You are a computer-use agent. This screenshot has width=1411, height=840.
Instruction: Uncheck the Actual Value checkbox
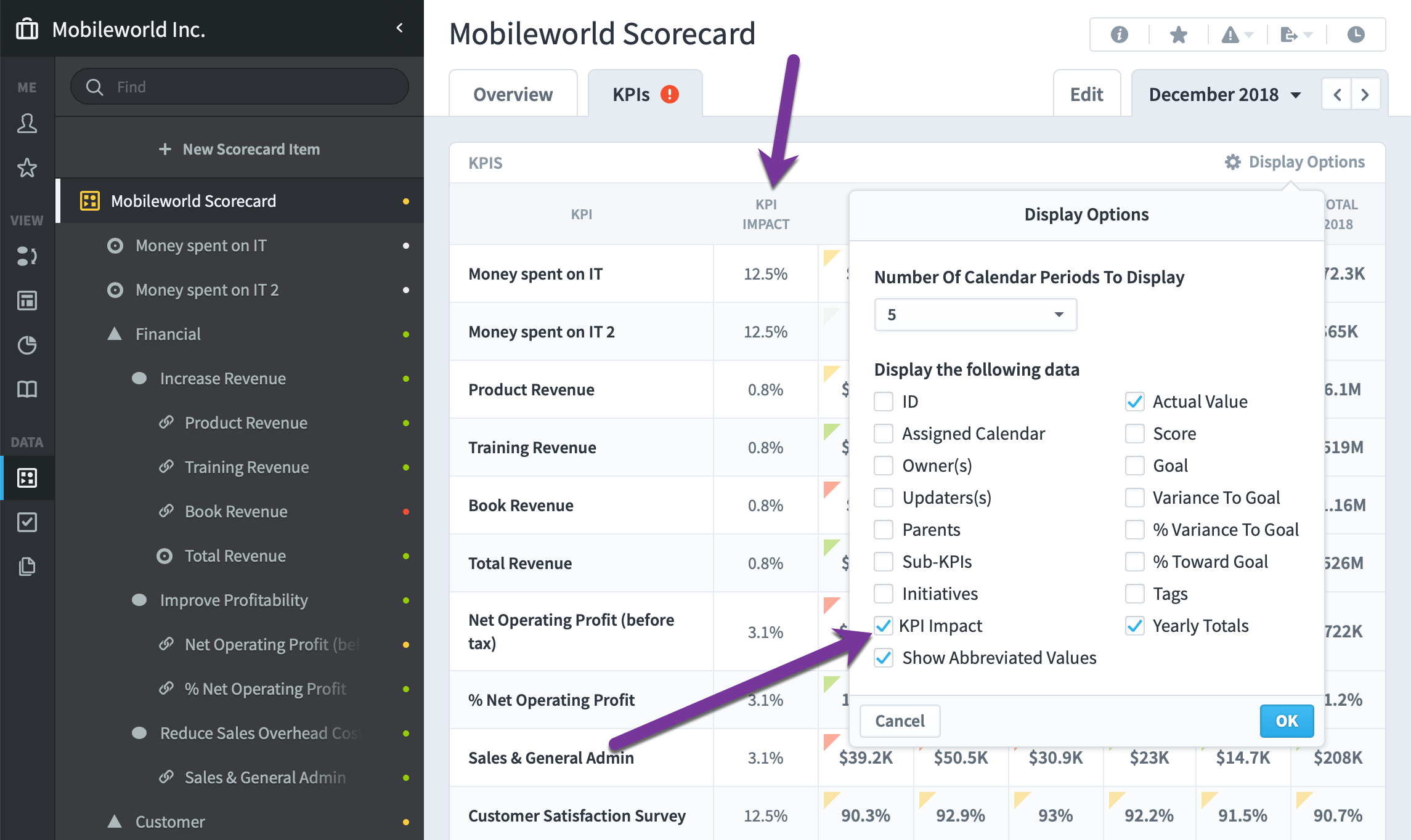1135,402
